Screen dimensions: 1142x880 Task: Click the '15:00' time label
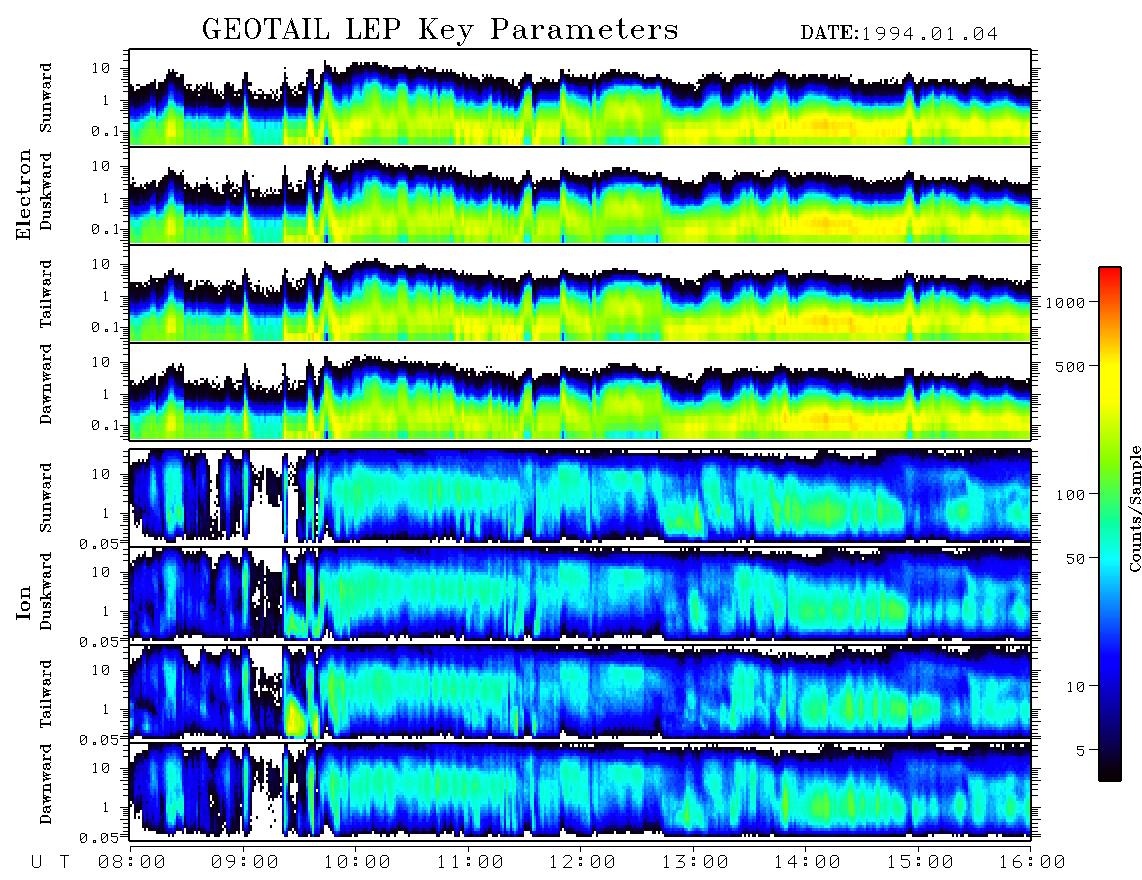tap(920, 862)
